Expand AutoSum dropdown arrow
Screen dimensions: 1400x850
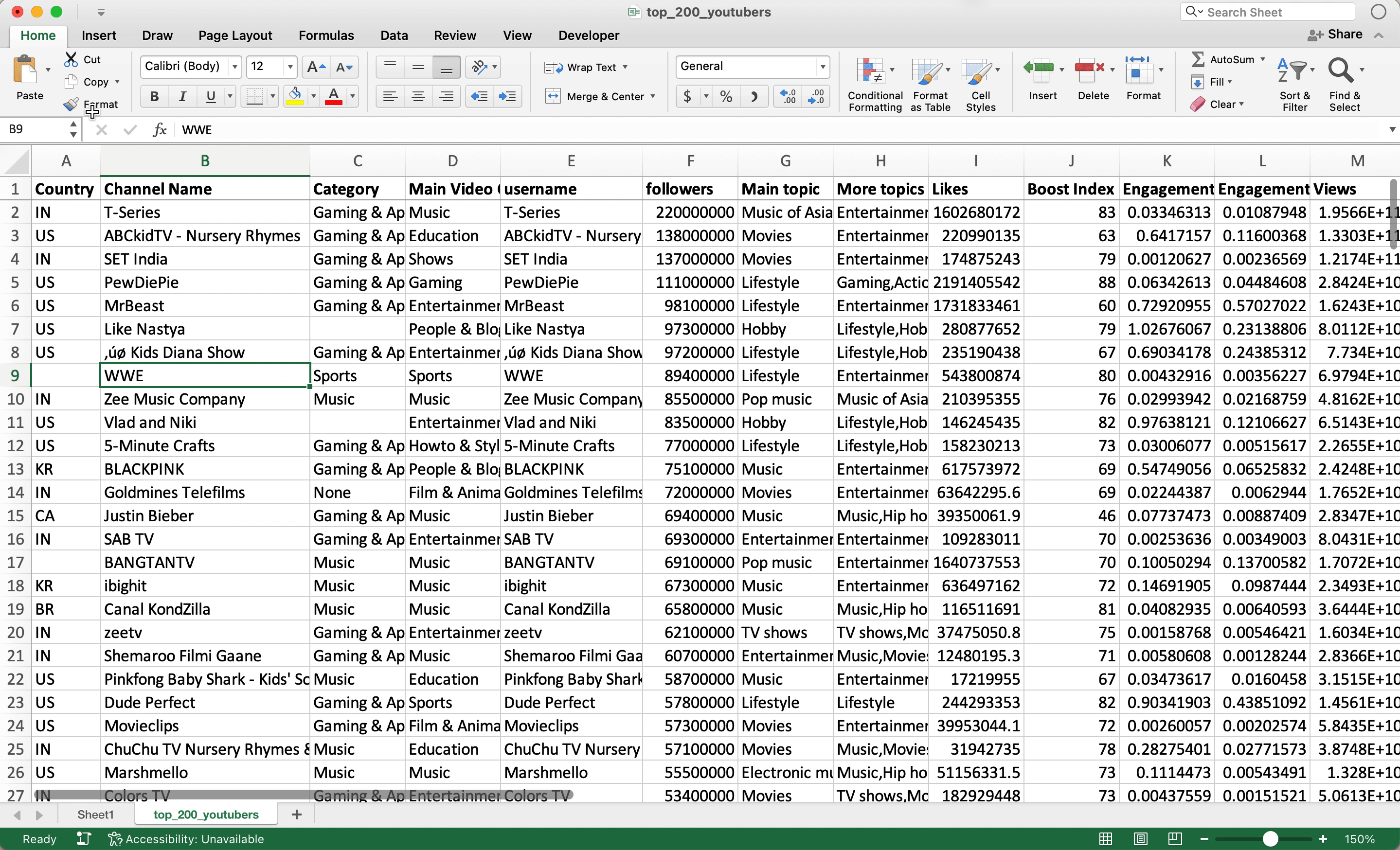1262,59
